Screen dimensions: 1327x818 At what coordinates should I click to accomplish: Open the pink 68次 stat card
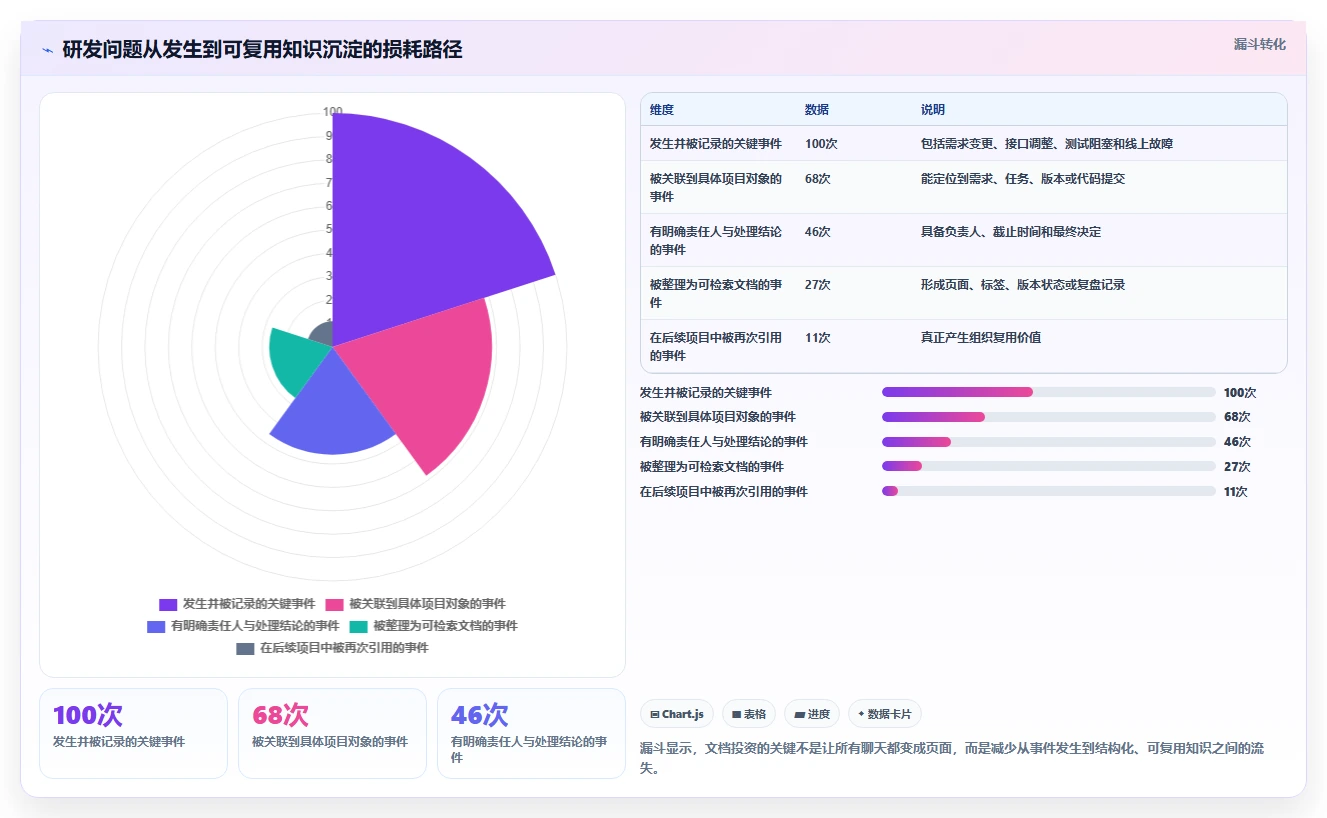332,733
